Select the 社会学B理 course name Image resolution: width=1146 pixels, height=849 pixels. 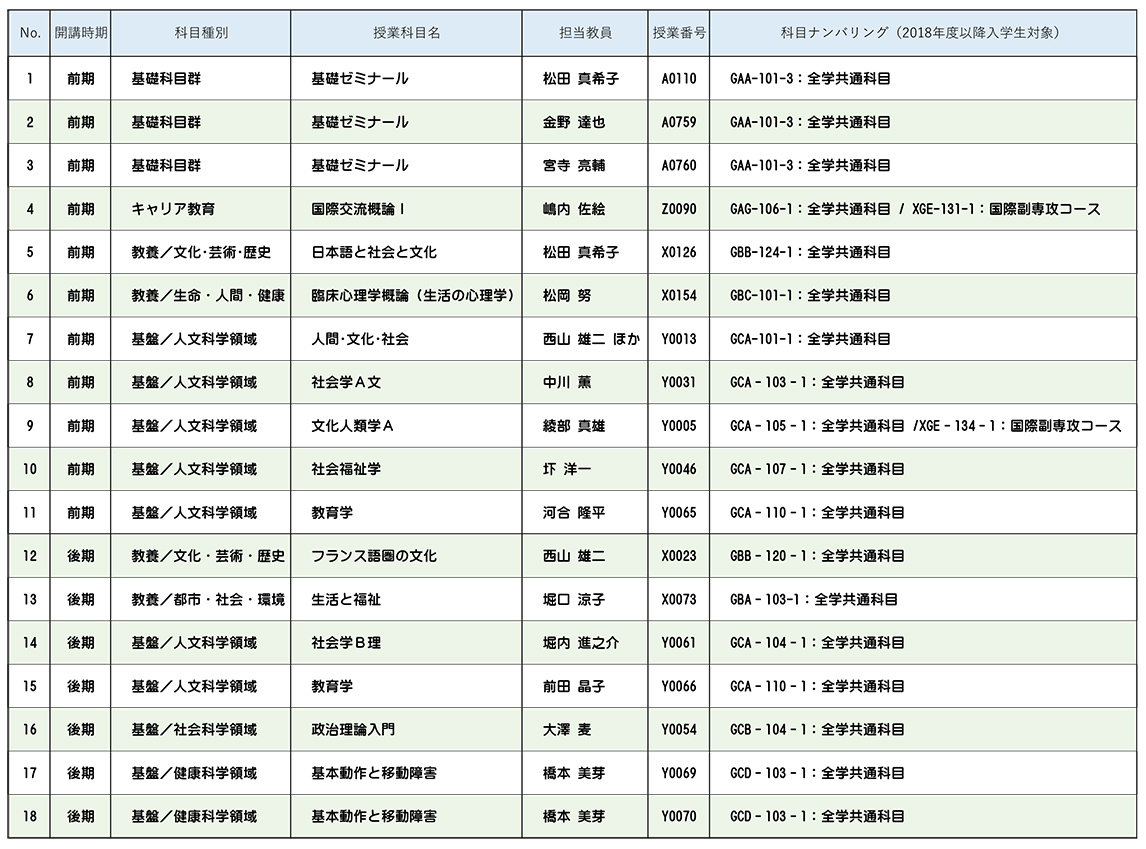click(346, 643)
